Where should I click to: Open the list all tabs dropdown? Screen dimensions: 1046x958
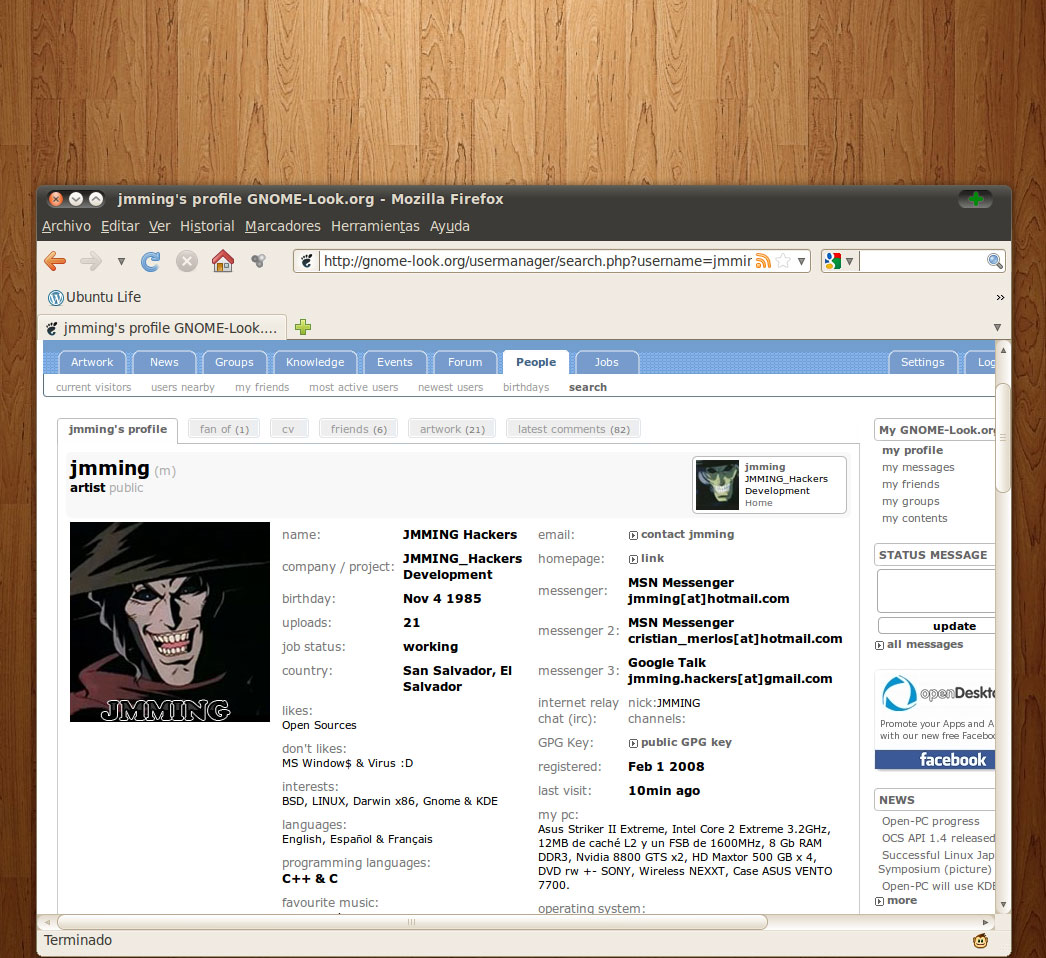[997, 328]
